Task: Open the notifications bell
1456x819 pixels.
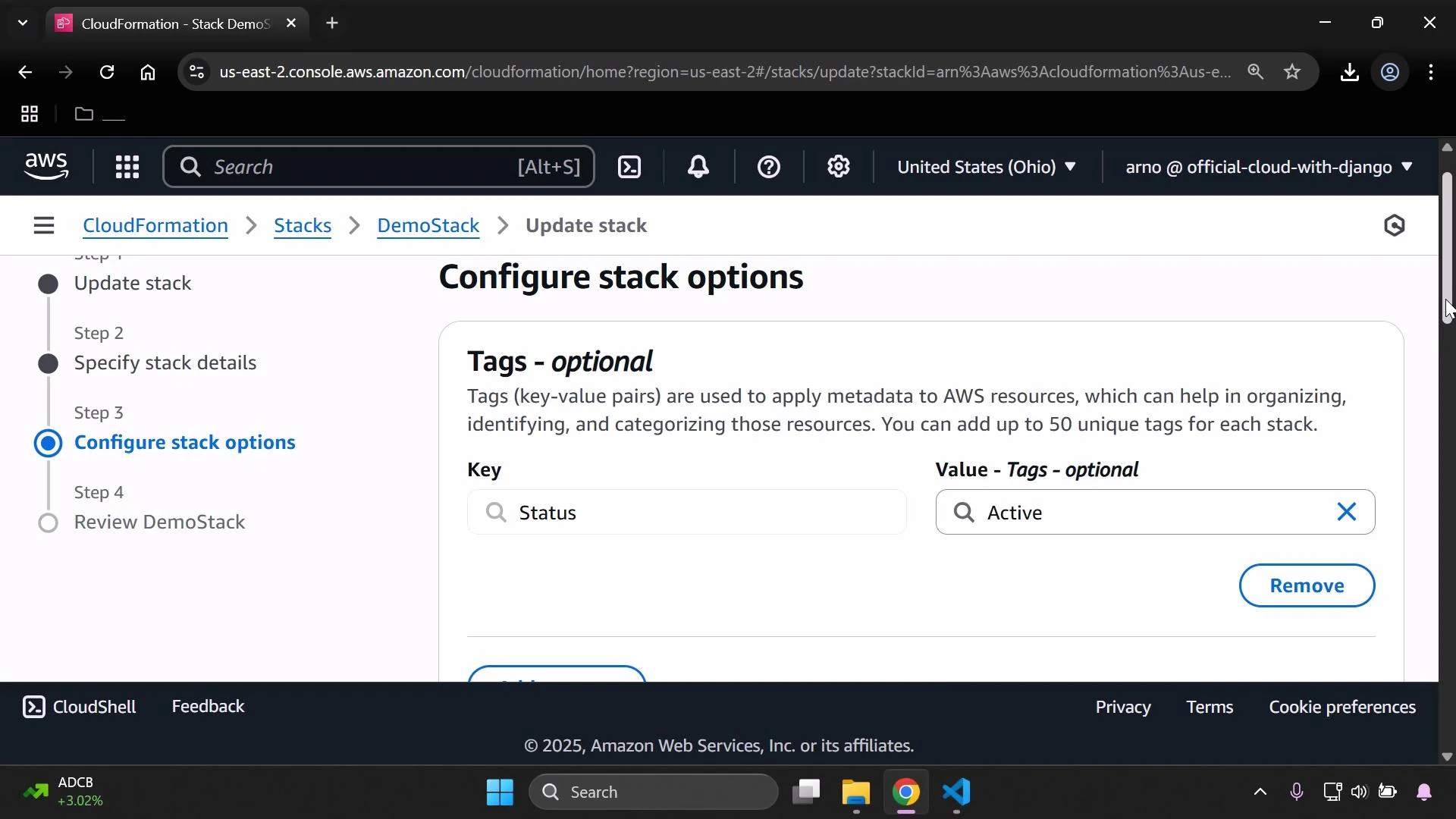Action: pos(698,166)
